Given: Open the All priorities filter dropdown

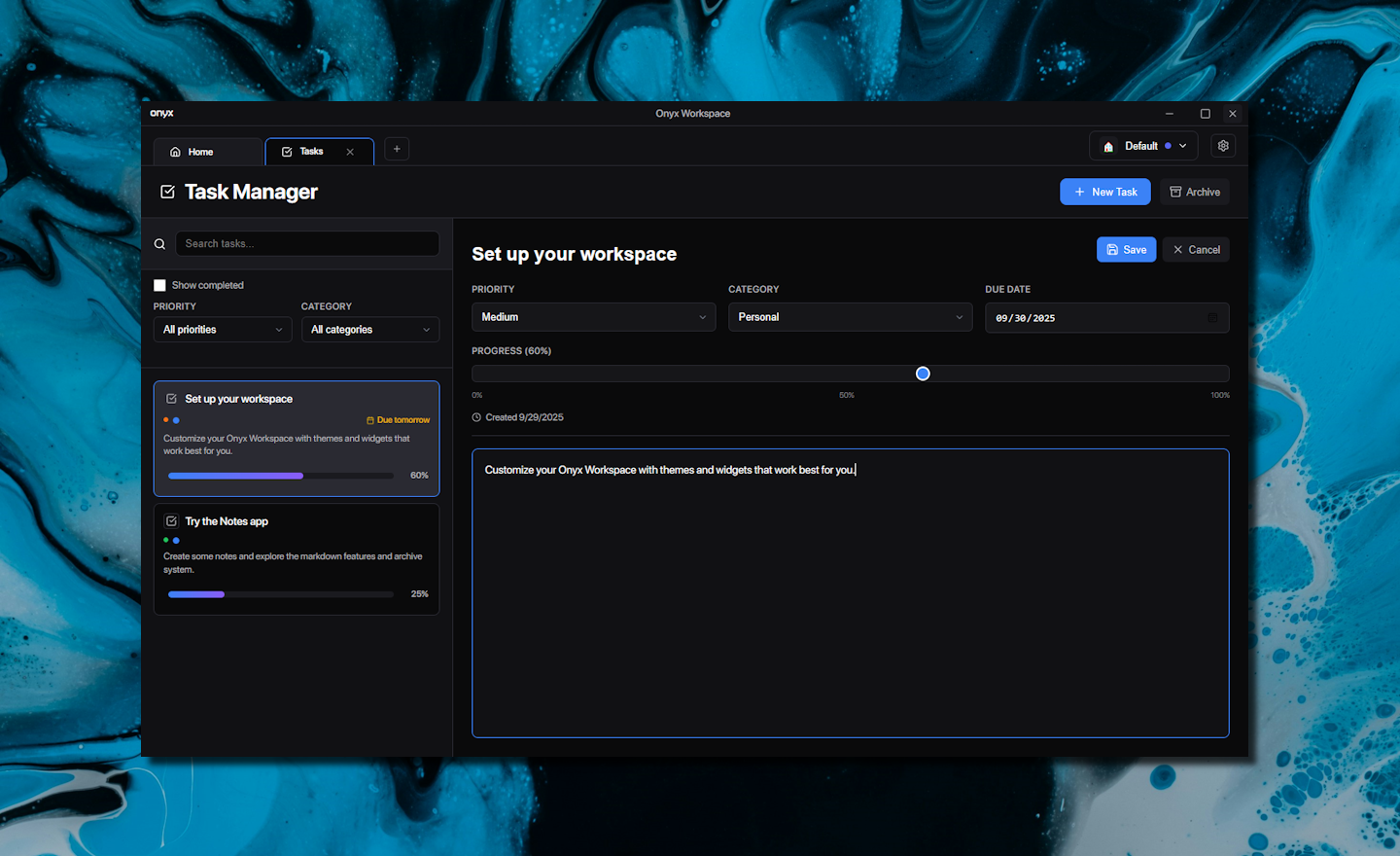Looking at the screenshot, I should (x=222, y=330).
